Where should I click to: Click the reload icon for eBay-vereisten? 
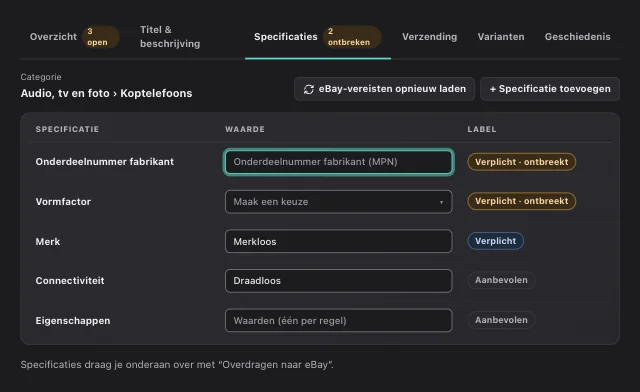click(309, 89)
